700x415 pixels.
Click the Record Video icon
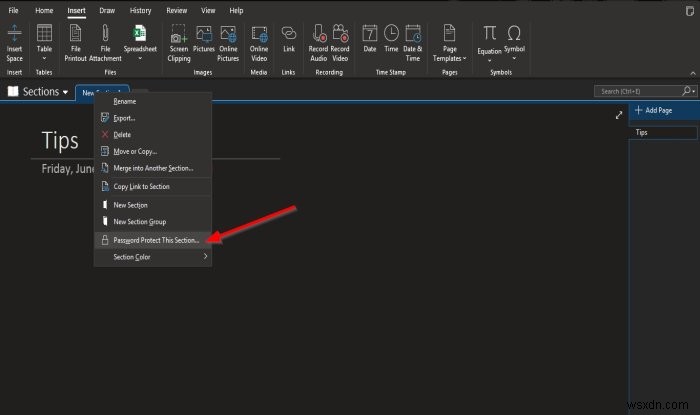[x=340, y=34]
